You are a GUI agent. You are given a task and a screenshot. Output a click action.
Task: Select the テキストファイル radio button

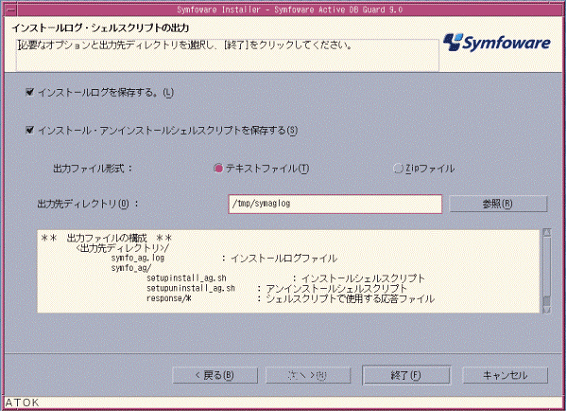pyautogui.click(x=218, y=168)
